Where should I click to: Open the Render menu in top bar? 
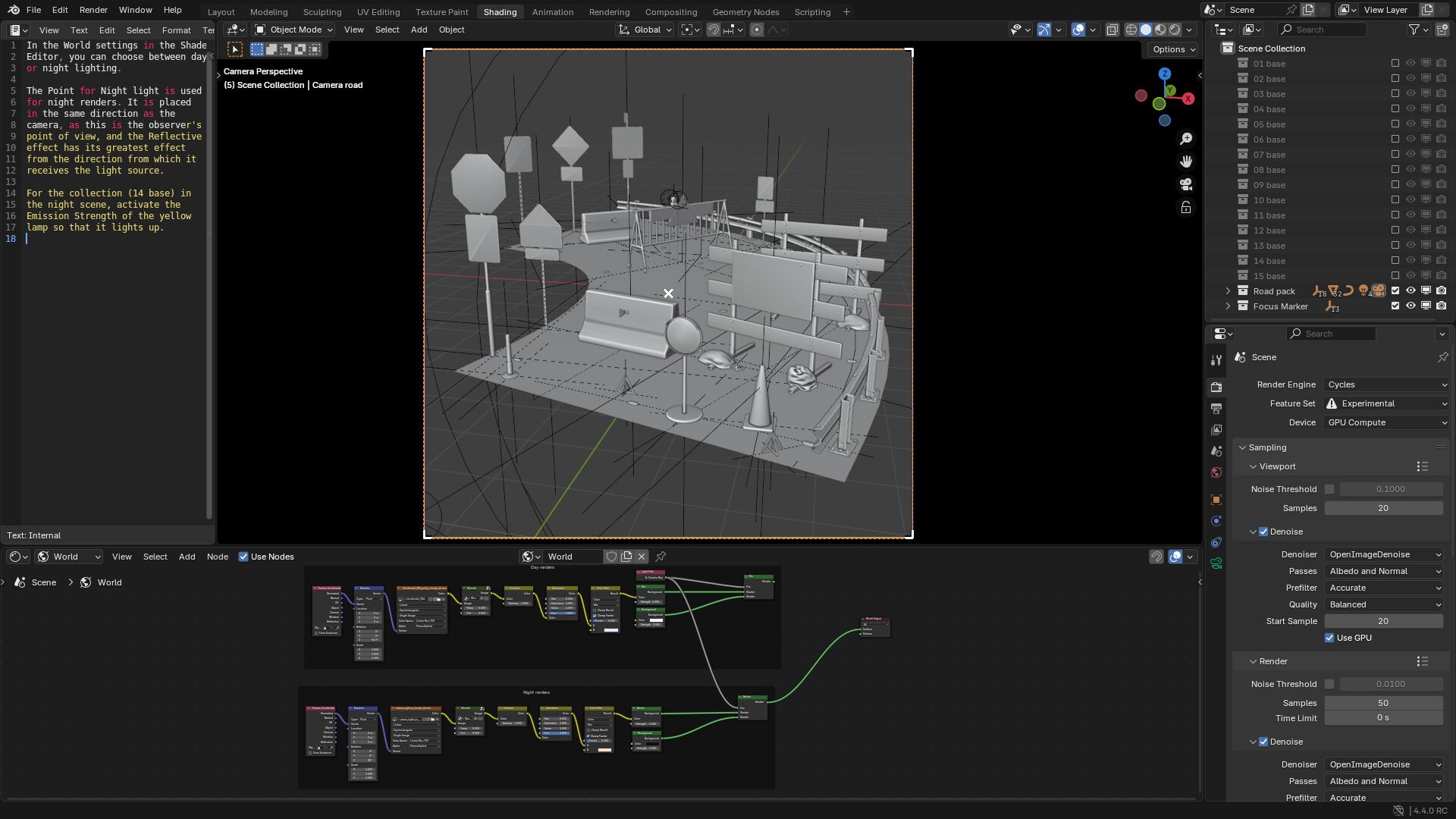click(x=93, y=10)
